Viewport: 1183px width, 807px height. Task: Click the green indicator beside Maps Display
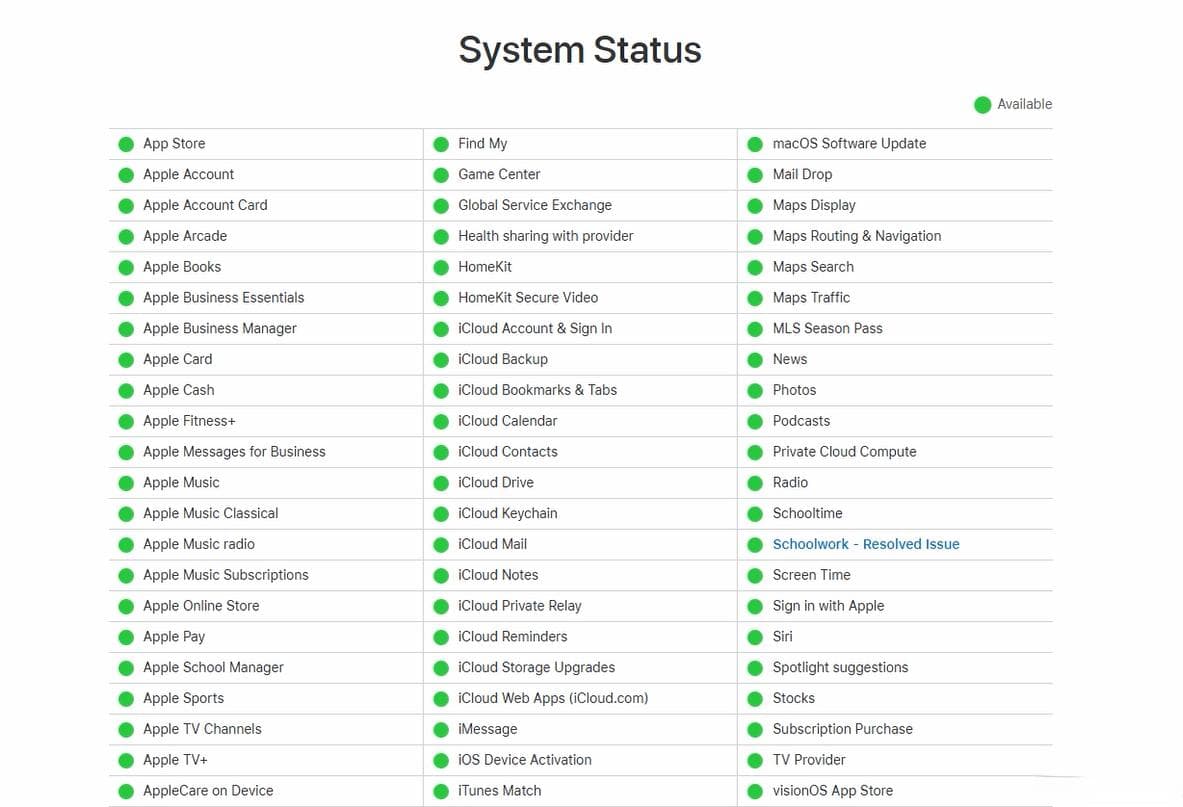(754, 206)
